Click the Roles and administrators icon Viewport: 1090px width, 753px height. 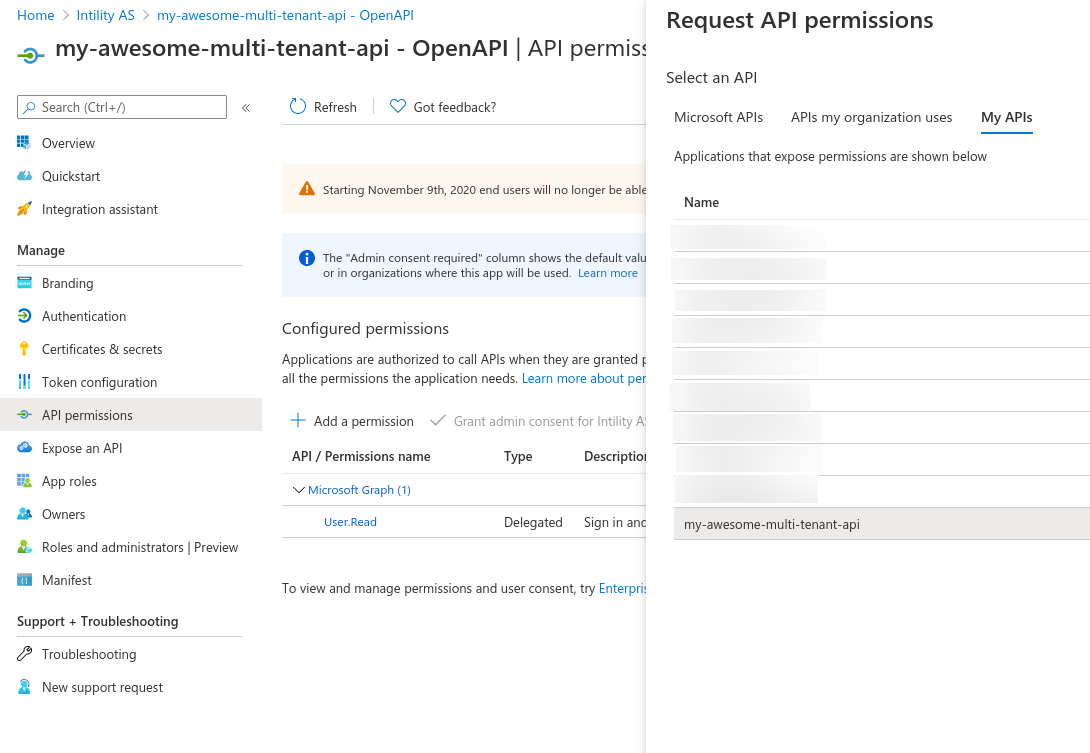tap(24, 546)
